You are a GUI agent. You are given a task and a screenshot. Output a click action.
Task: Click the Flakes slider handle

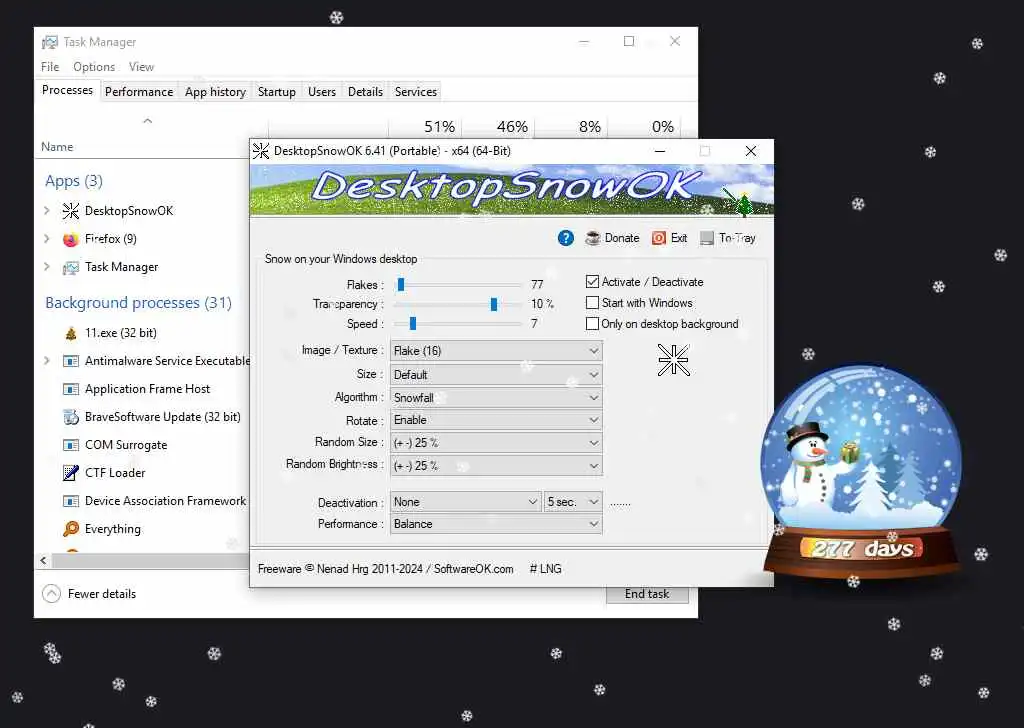[x=401, y=285]
